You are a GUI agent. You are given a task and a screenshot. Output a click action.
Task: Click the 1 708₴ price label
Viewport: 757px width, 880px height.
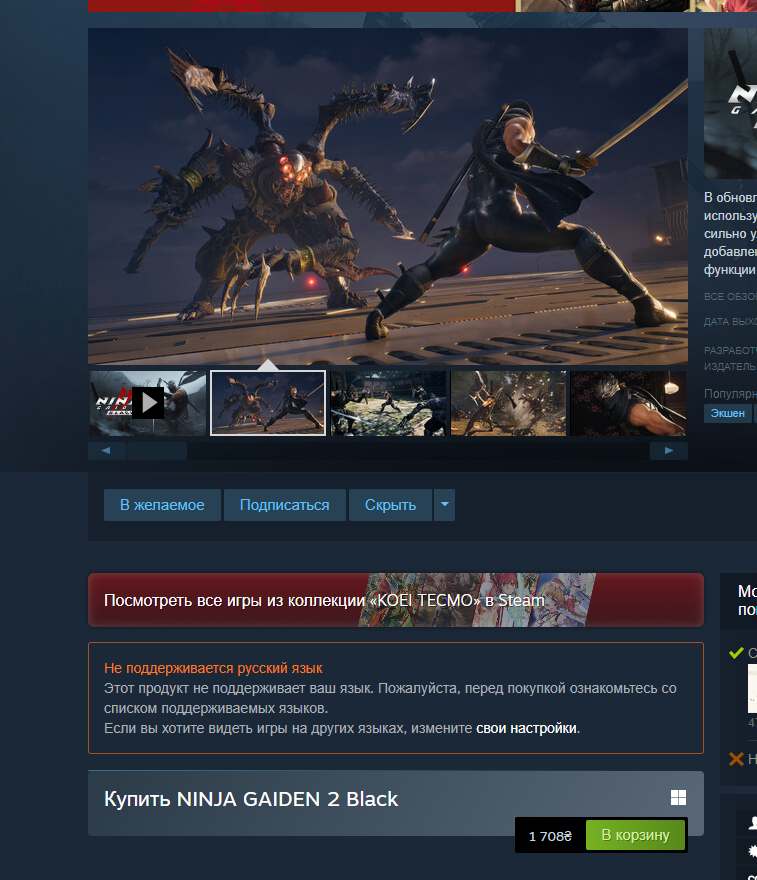coord(550,836)
